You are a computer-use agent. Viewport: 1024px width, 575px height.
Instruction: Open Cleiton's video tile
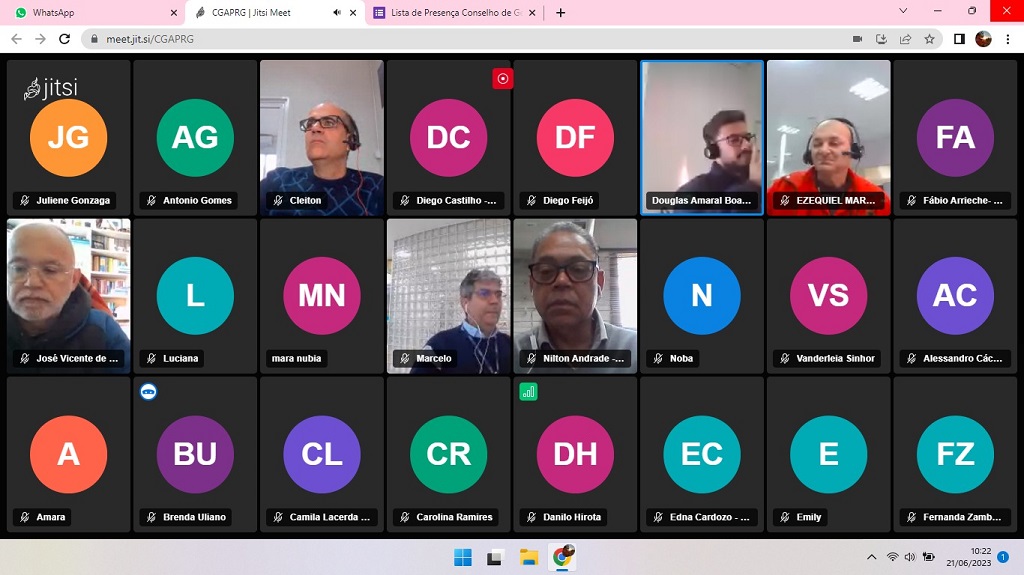tap(322, 138)
